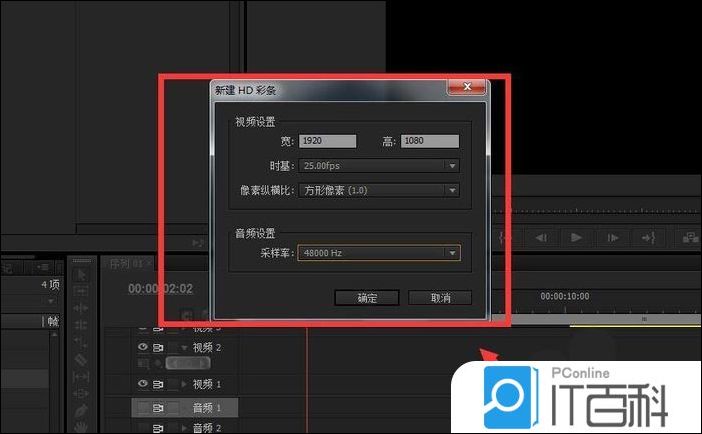Select the Selection arrow tool
Screen dimensions: 702x434
click(x=81, y=274)
